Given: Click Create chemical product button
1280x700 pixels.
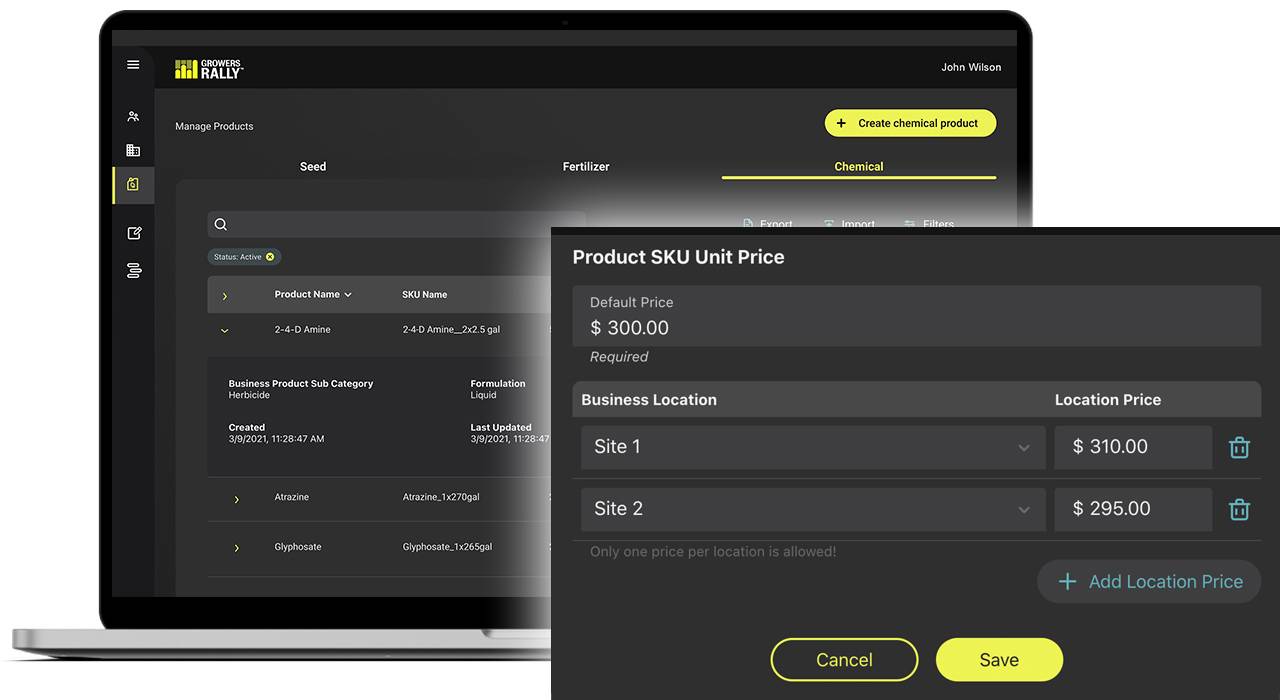Looking at the screenshot, I should click(x=910, y=123).
